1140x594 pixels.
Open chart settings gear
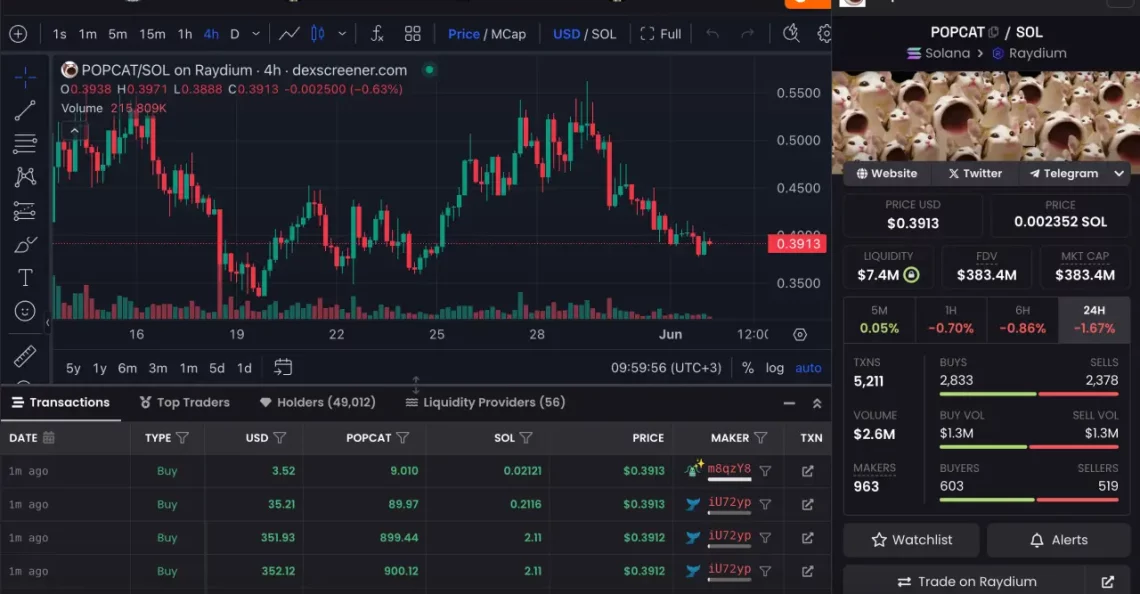click(x=824, y=33)
